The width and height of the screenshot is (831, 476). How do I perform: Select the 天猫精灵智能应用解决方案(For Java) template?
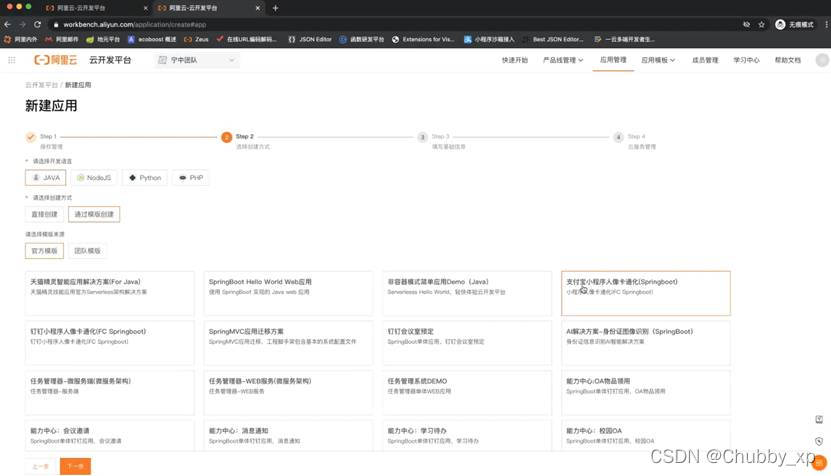point(110,293)
